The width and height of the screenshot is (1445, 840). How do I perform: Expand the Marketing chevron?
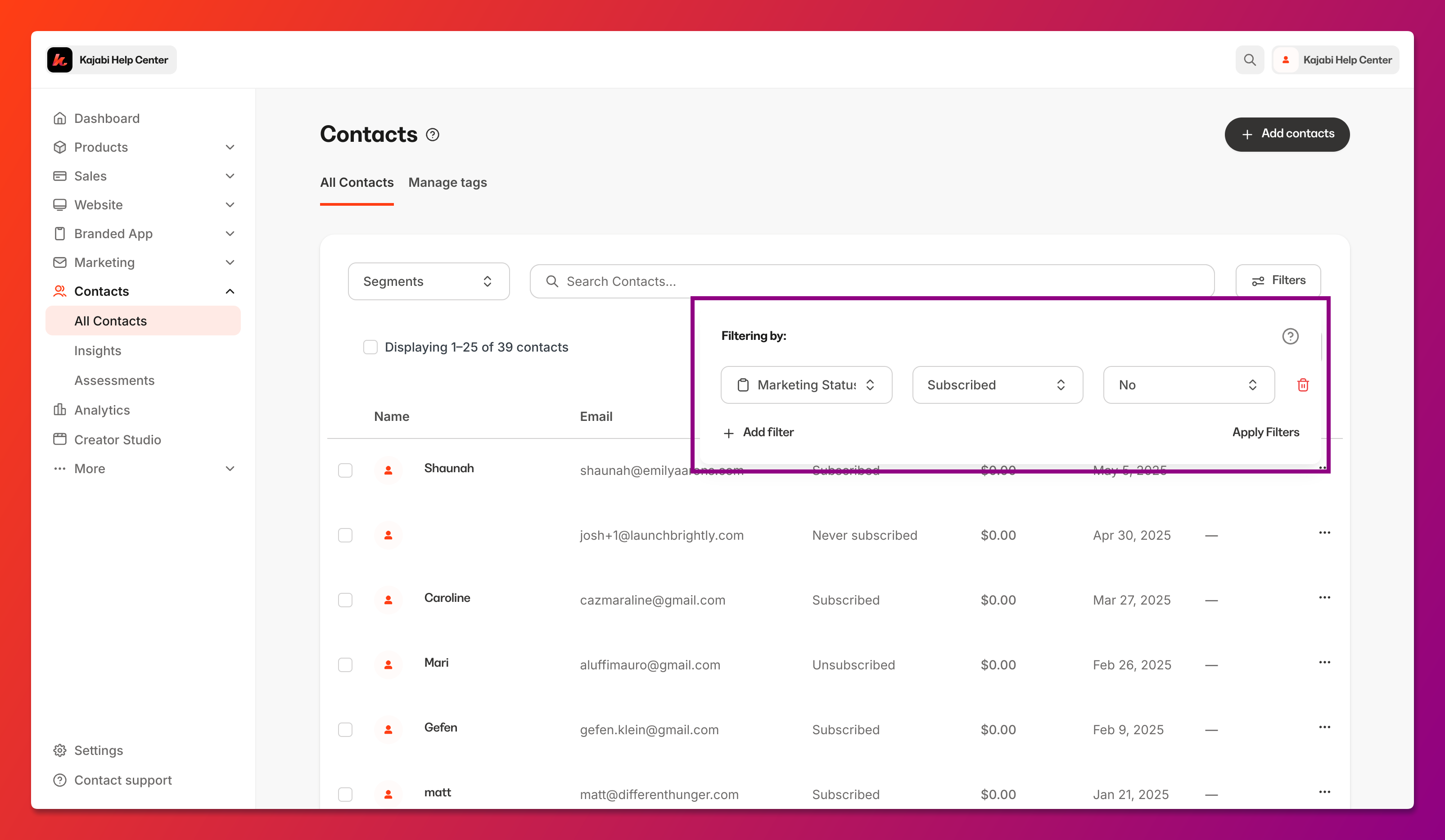(x=230, y=262)
